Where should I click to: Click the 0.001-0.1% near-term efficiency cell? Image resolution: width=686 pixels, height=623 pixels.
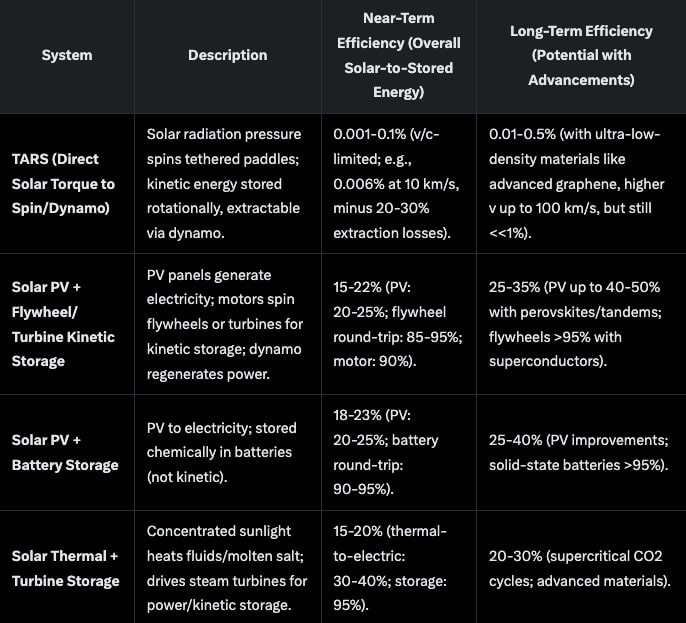click(394, 185)
